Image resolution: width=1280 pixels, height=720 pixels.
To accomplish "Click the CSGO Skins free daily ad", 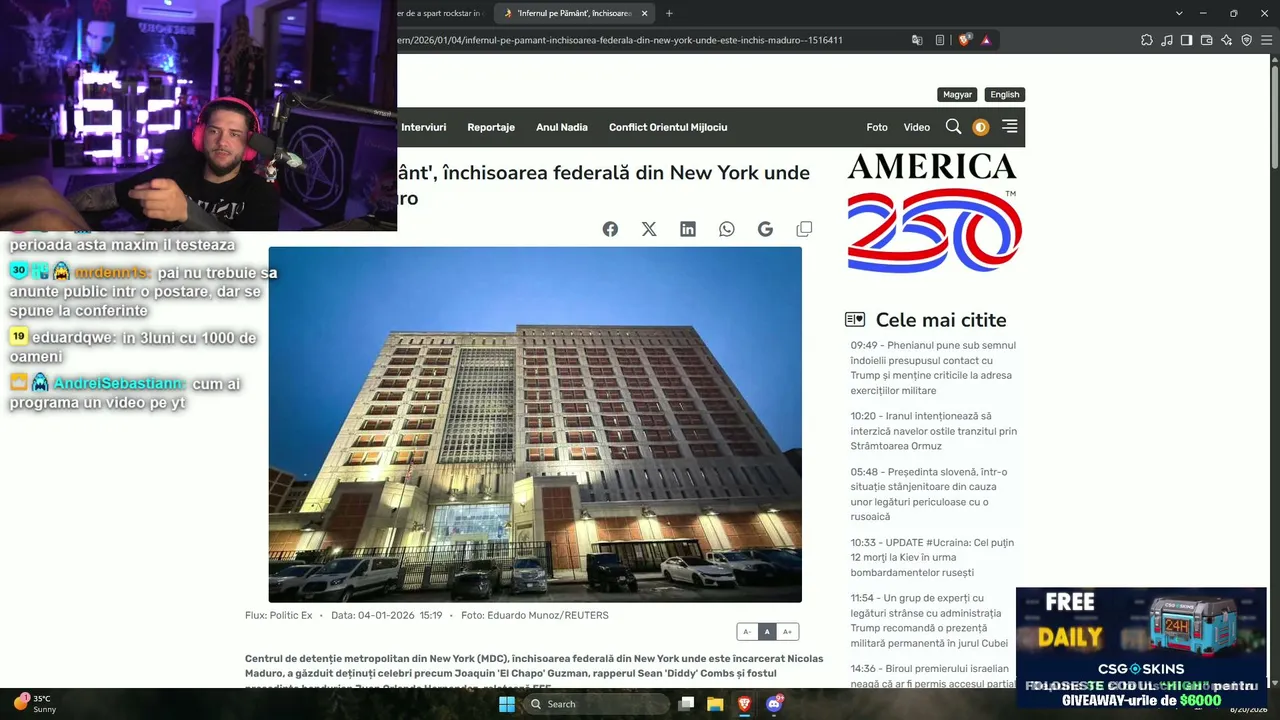I will pos(1141,649).
